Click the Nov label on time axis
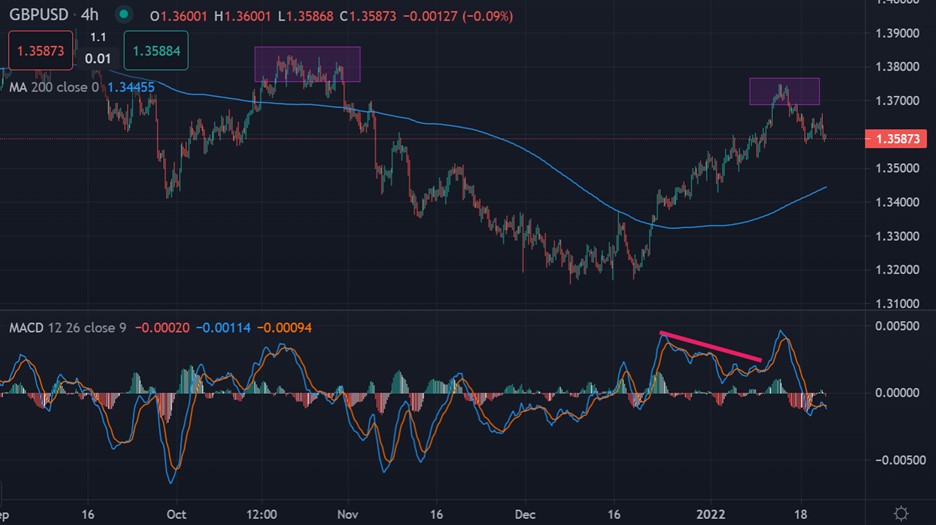 point(347,514)
